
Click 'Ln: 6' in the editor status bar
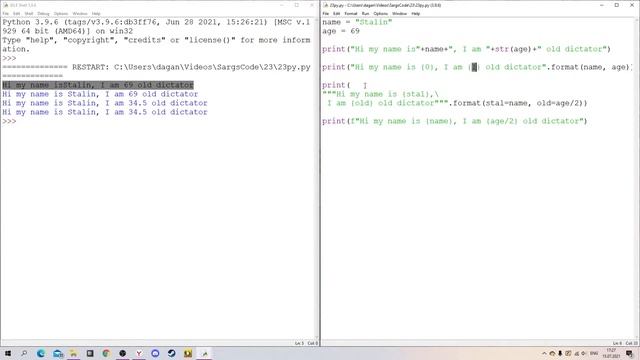click(x=617, y=343)
